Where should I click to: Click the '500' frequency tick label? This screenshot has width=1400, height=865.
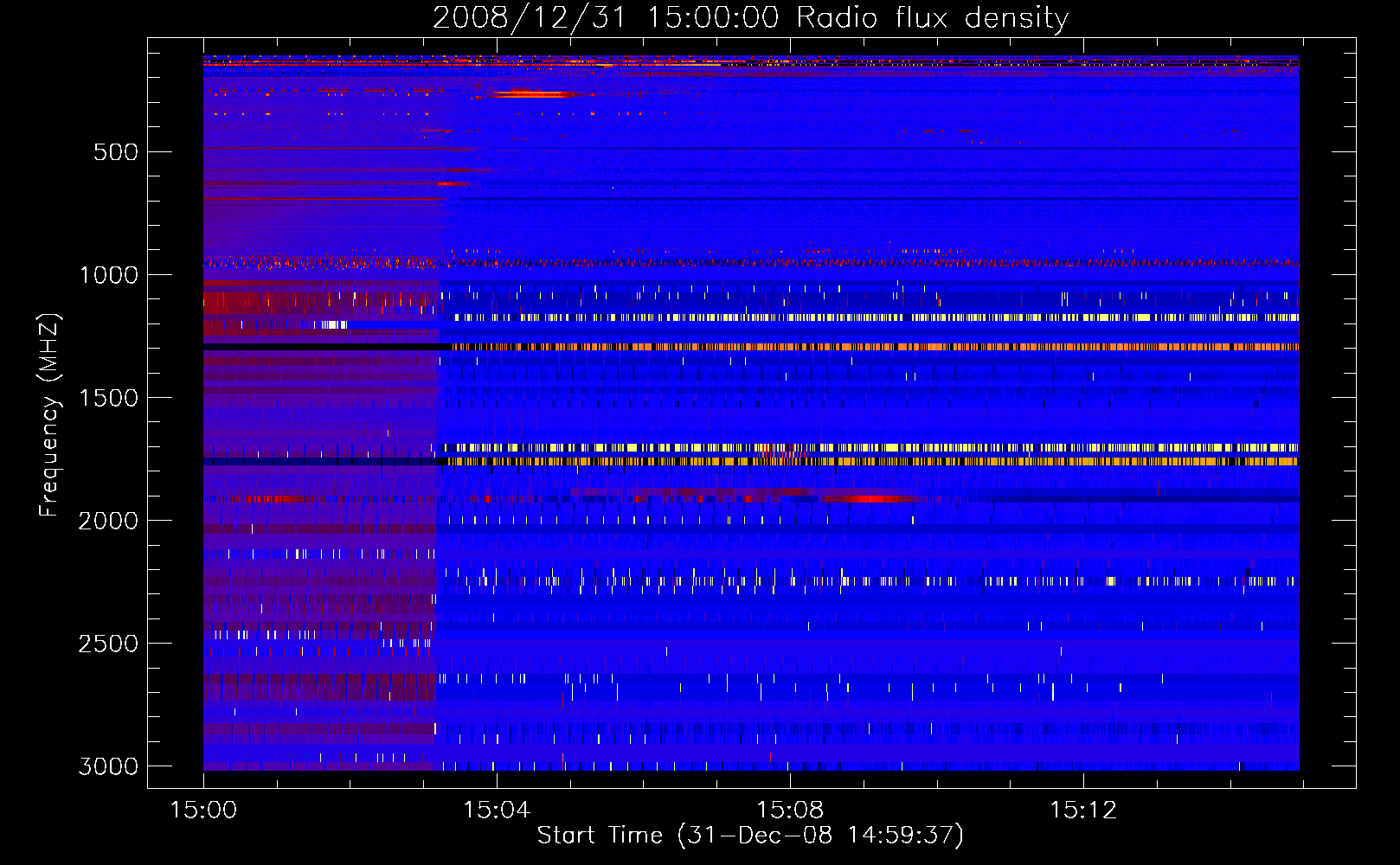117,152
